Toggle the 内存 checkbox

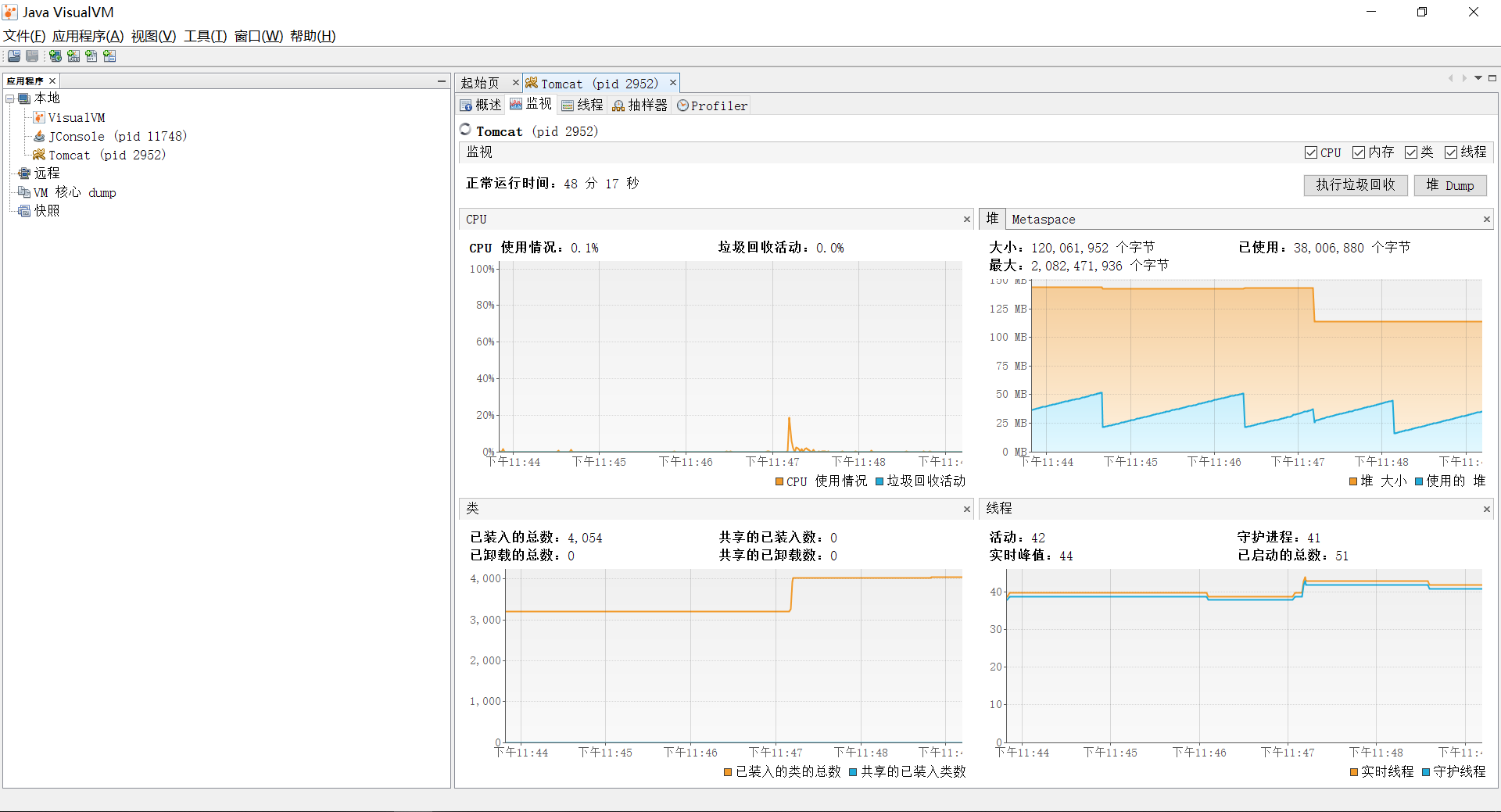[x=1359, y=152]
